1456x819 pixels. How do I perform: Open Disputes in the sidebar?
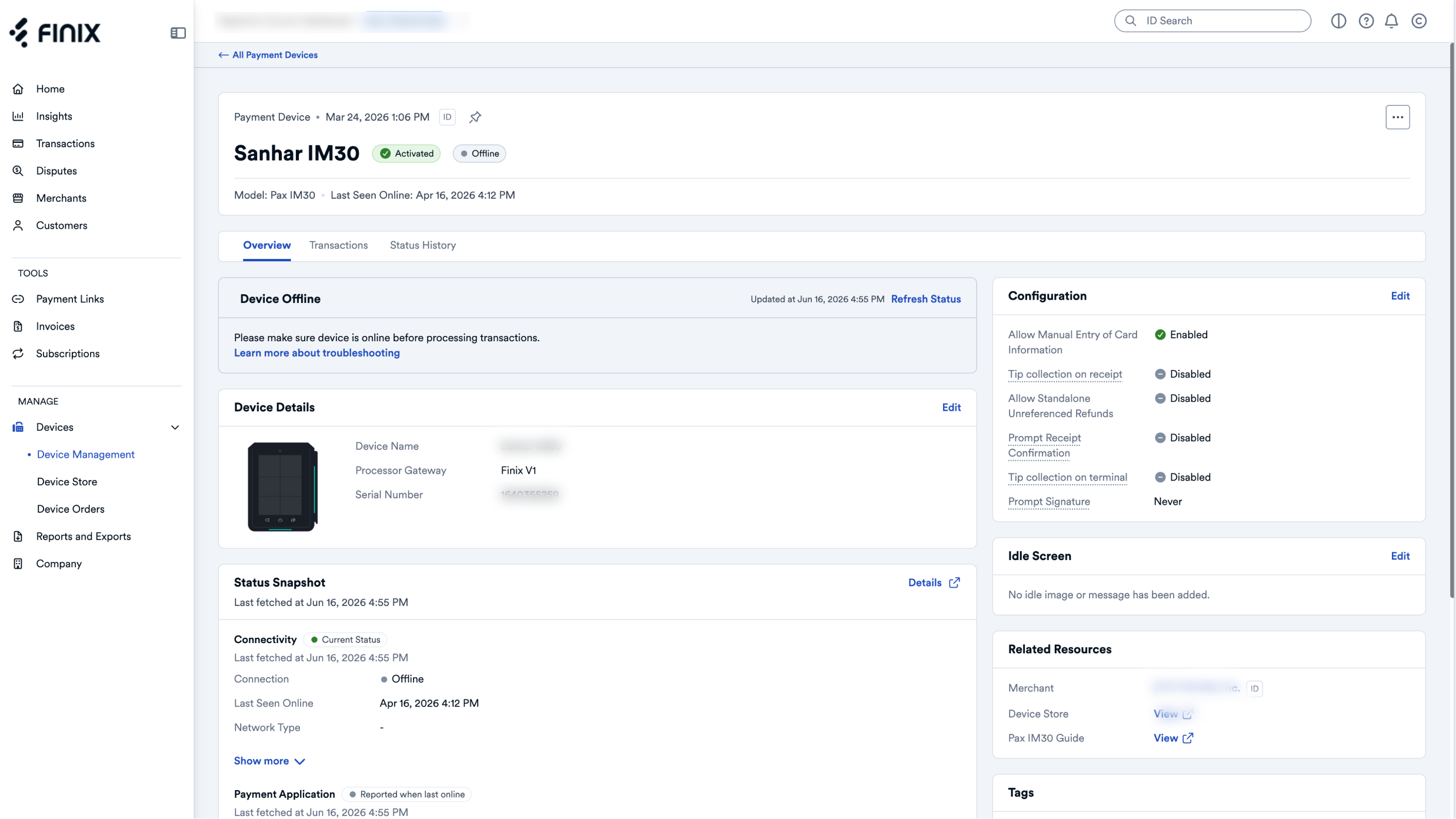[x=56, y=171]
